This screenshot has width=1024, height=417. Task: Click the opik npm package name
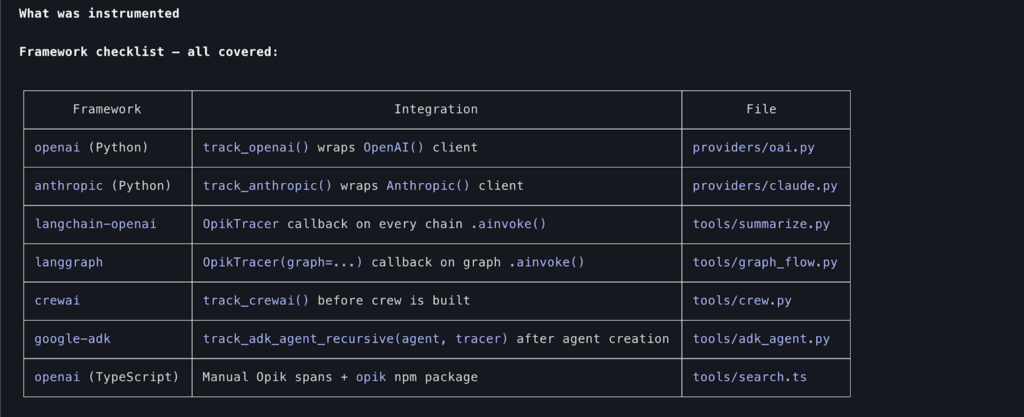(371, 377)
